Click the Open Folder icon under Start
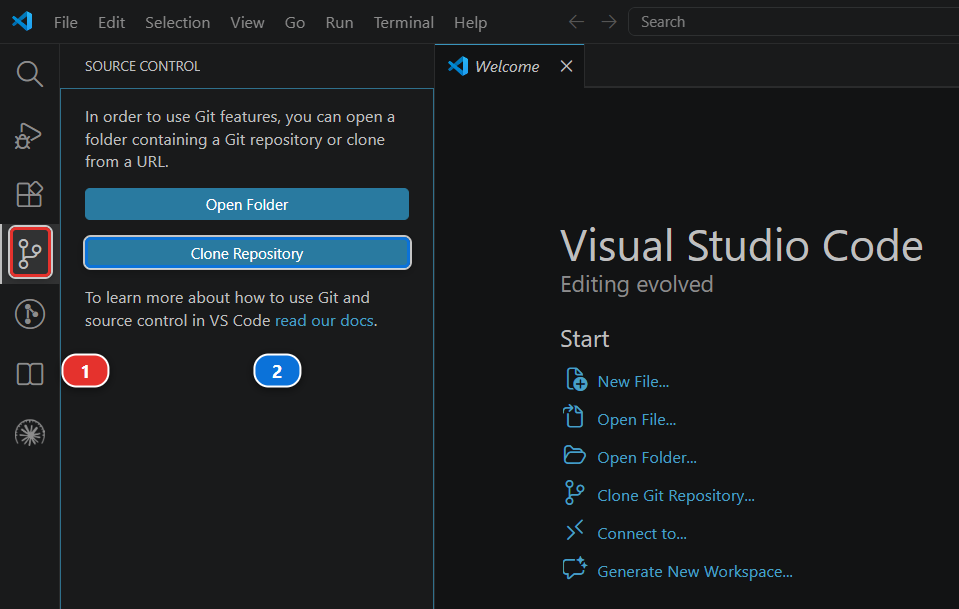Image resolution: width=959 pixels, height=609 pixels. (x=574, y=455)
